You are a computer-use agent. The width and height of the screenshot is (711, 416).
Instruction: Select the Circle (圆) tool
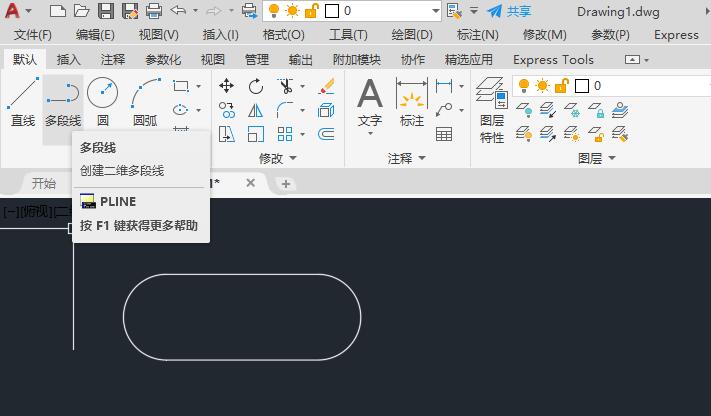point(102,102)
